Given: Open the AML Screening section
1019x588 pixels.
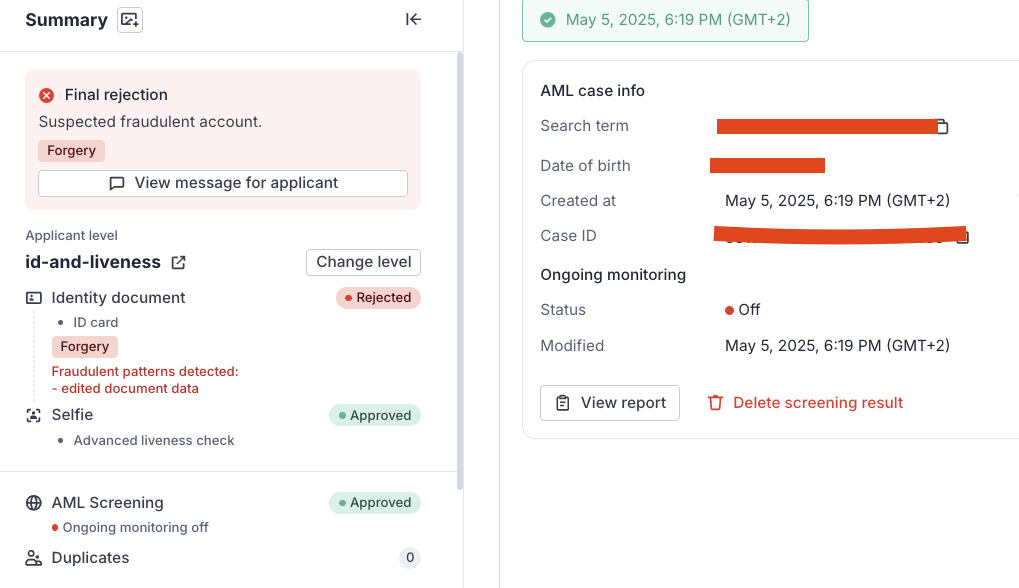Looking at the screenshot, I should click(107, 503).
